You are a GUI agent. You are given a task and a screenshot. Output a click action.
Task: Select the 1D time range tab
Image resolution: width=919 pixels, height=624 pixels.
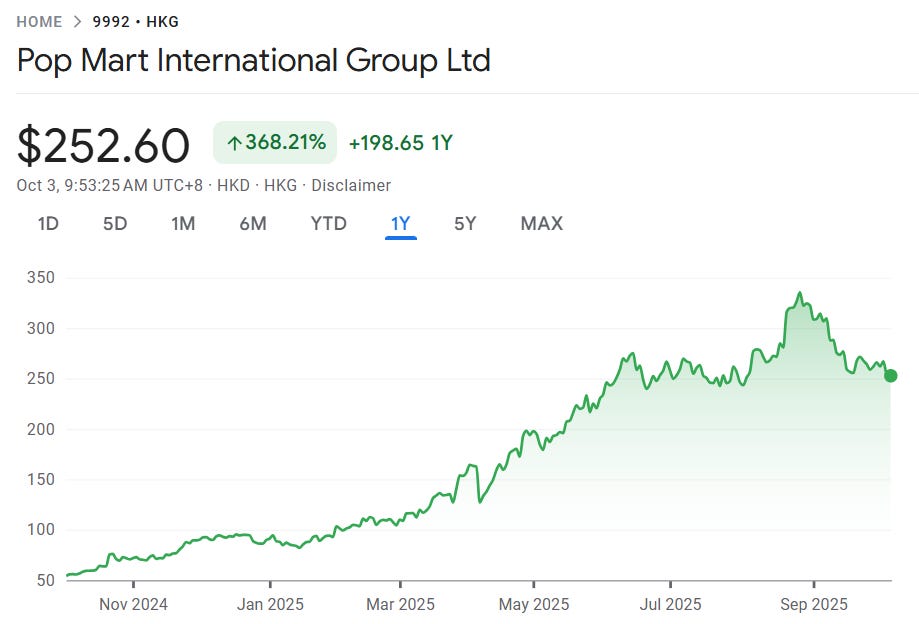coord(48,223)
